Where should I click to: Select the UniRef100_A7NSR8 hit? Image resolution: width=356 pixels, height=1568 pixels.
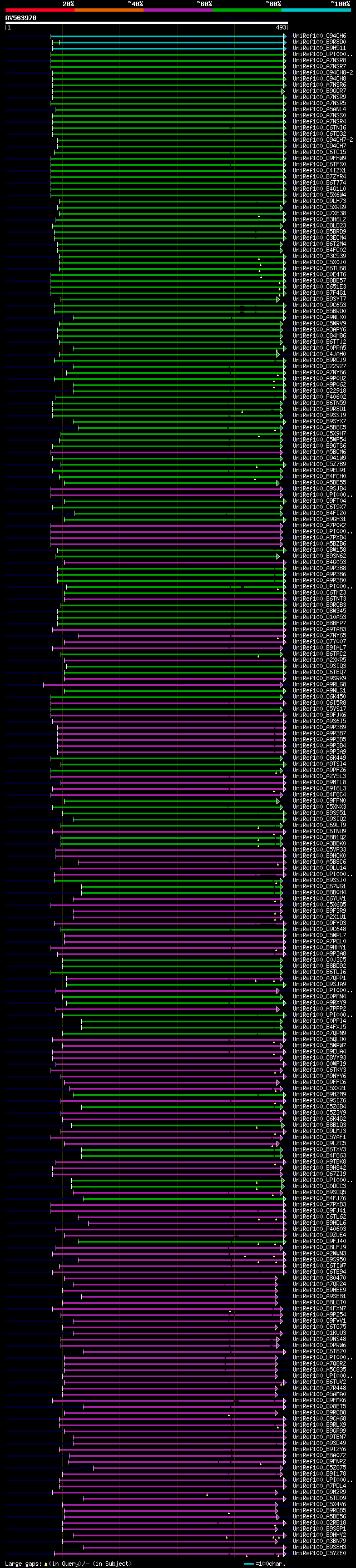(319, 60)
